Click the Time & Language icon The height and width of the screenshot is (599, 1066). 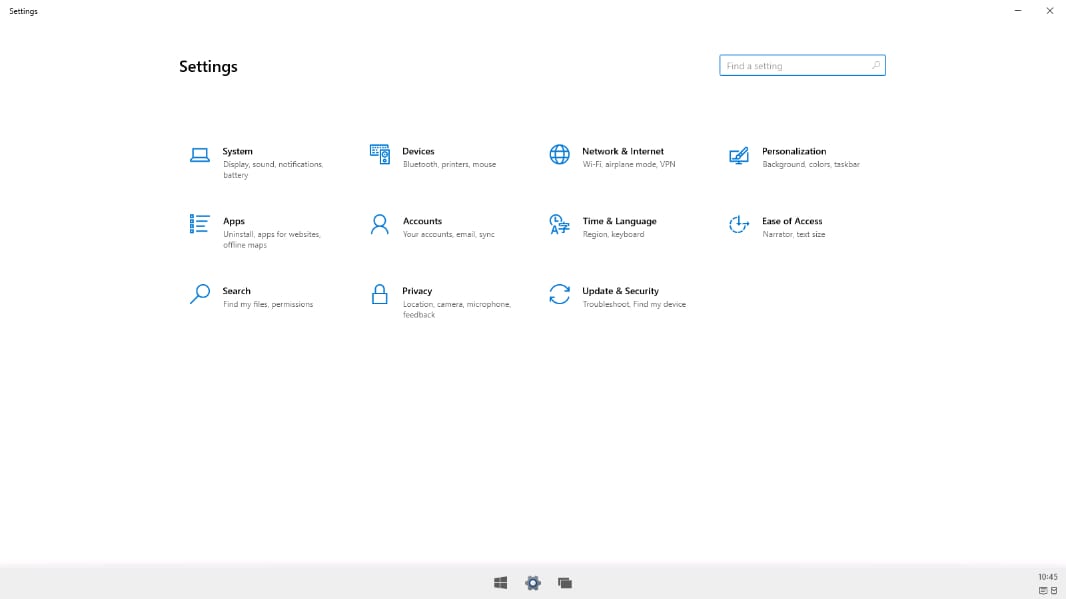[559, 224]
